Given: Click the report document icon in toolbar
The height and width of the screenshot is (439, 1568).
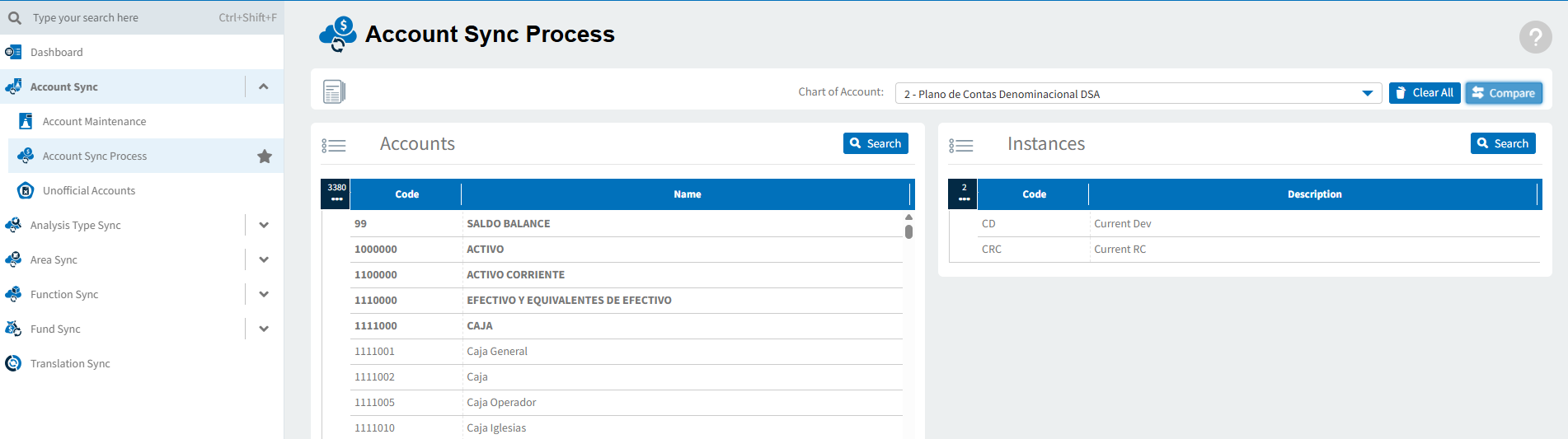Looking at the screenshot, I should click(334, 91).
